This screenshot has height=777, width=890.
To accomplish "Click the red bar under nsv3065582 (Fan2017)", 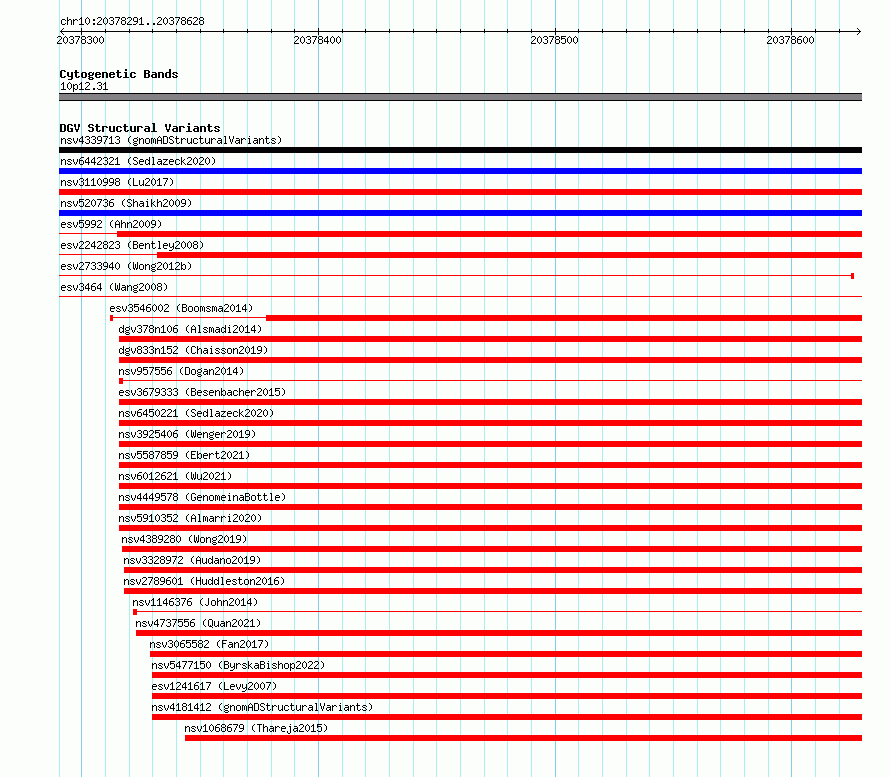I will pyautogui.click(x=506, y=654).
